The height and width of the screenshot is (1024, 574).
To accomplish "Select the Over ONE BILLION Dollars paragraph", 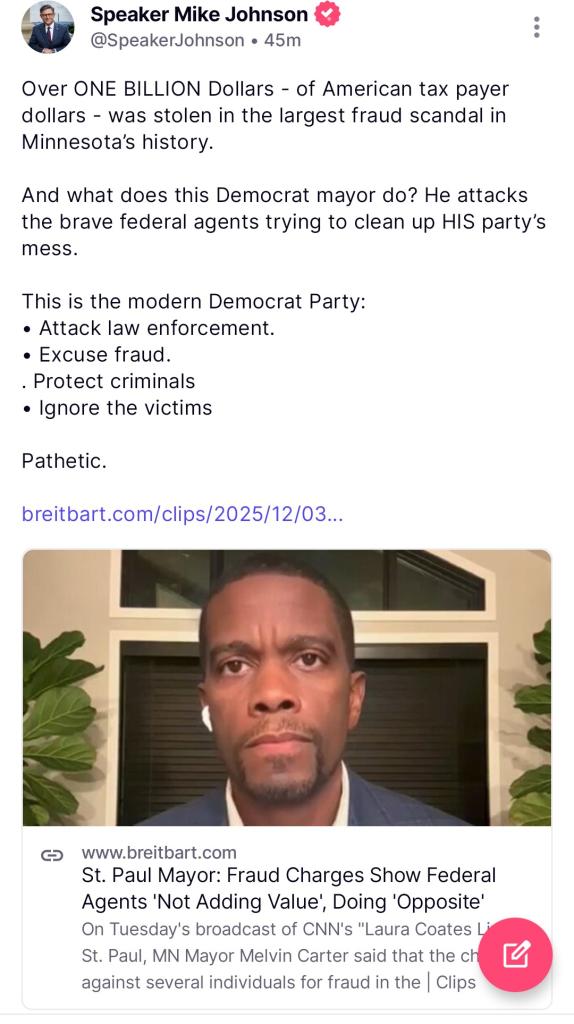I will point(265,115).
